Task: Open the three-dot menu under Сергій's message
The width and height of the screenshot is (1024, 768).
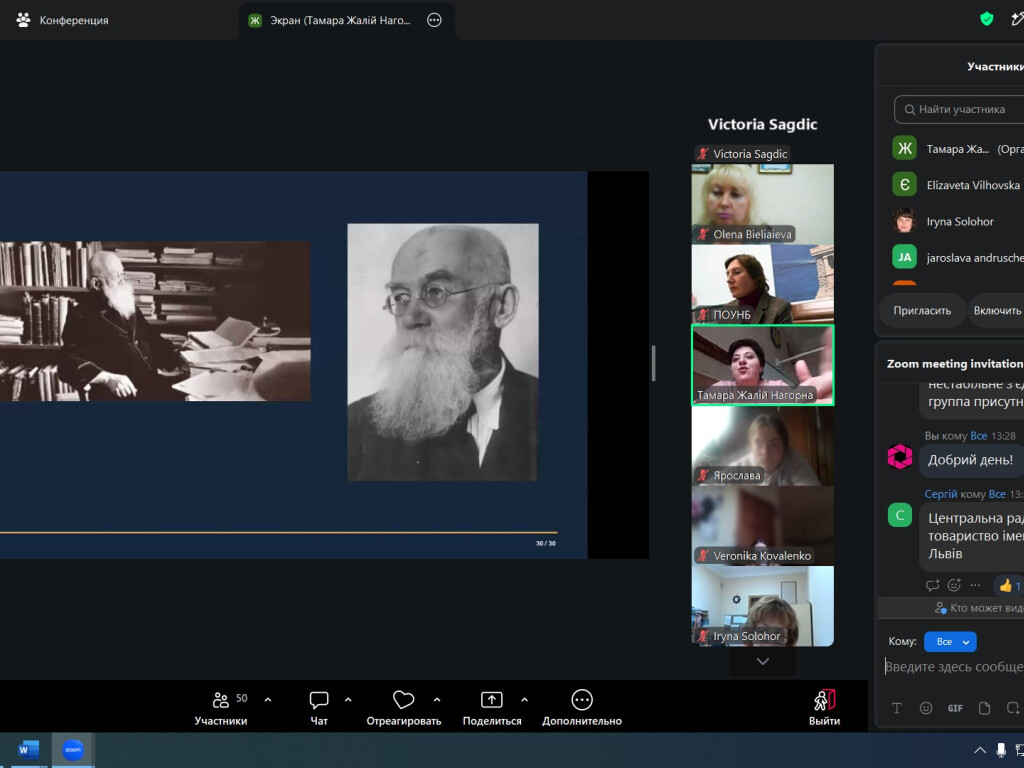Action: [x=975, y=585]
